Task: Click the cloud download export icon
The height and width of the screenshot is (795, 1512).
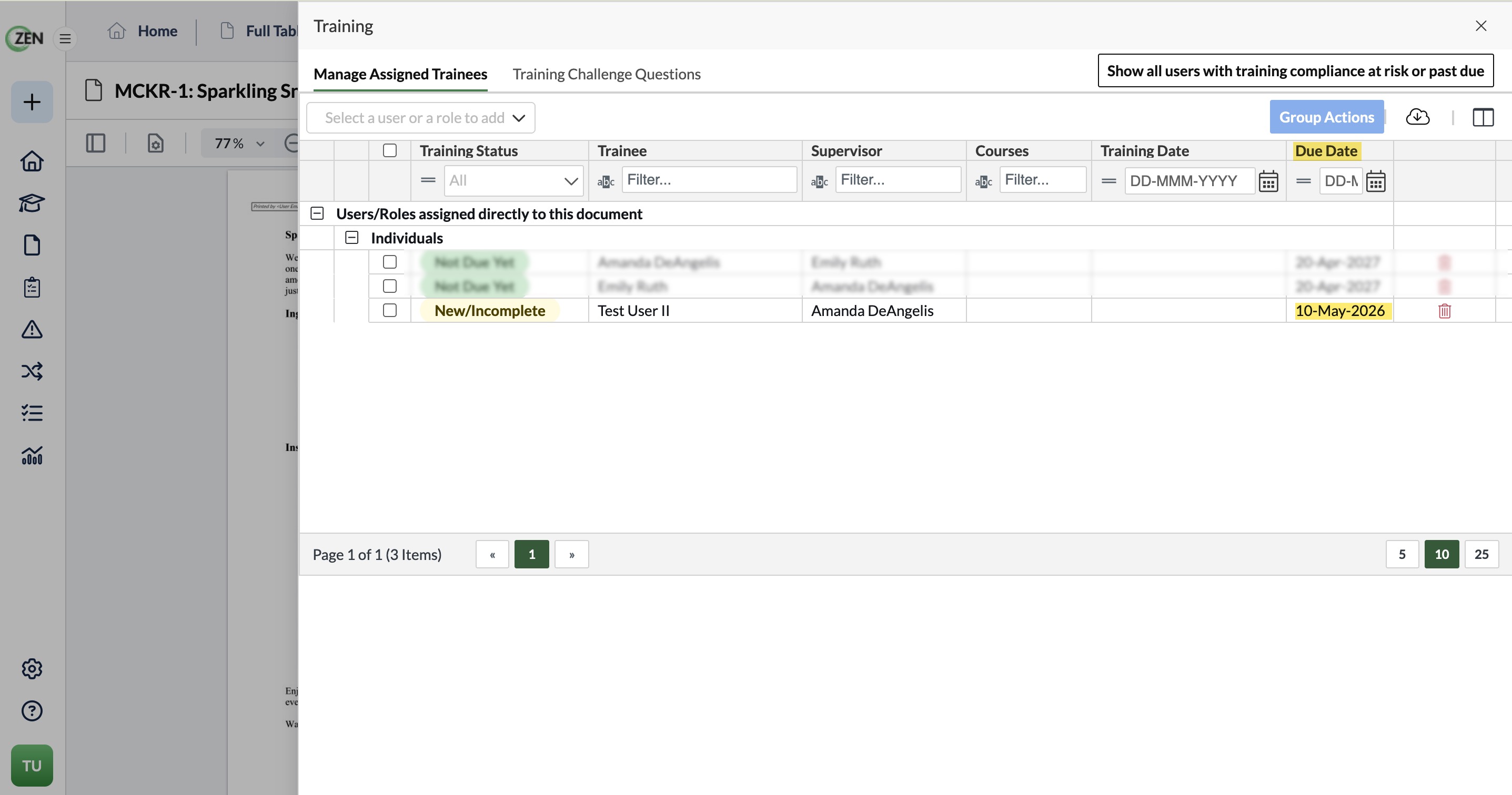Action: [1417, 117]
